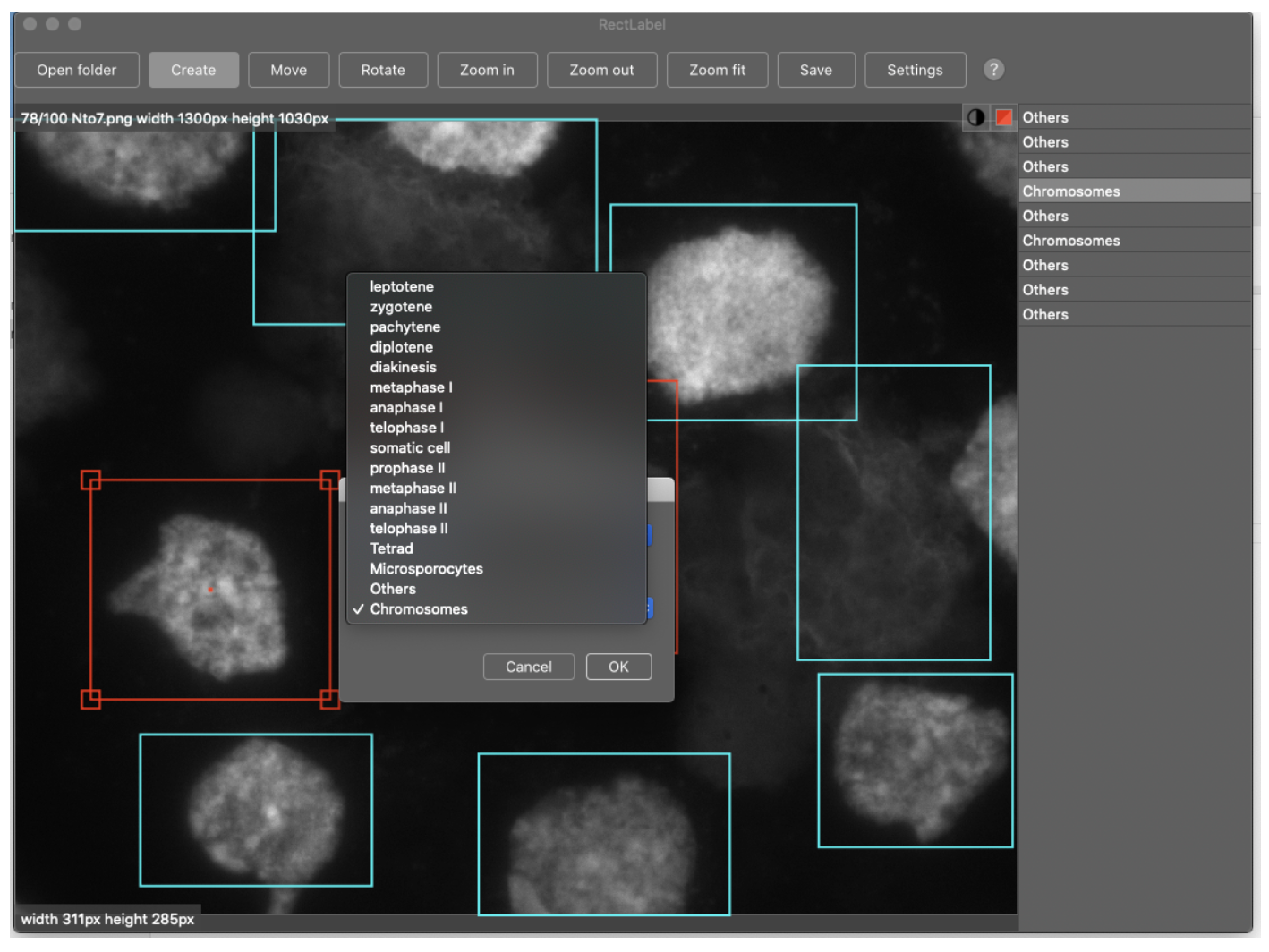Viewport: 1269px width, 952px height.
Task: Choose somatic cell label option
Action: (x=410, y=448)
